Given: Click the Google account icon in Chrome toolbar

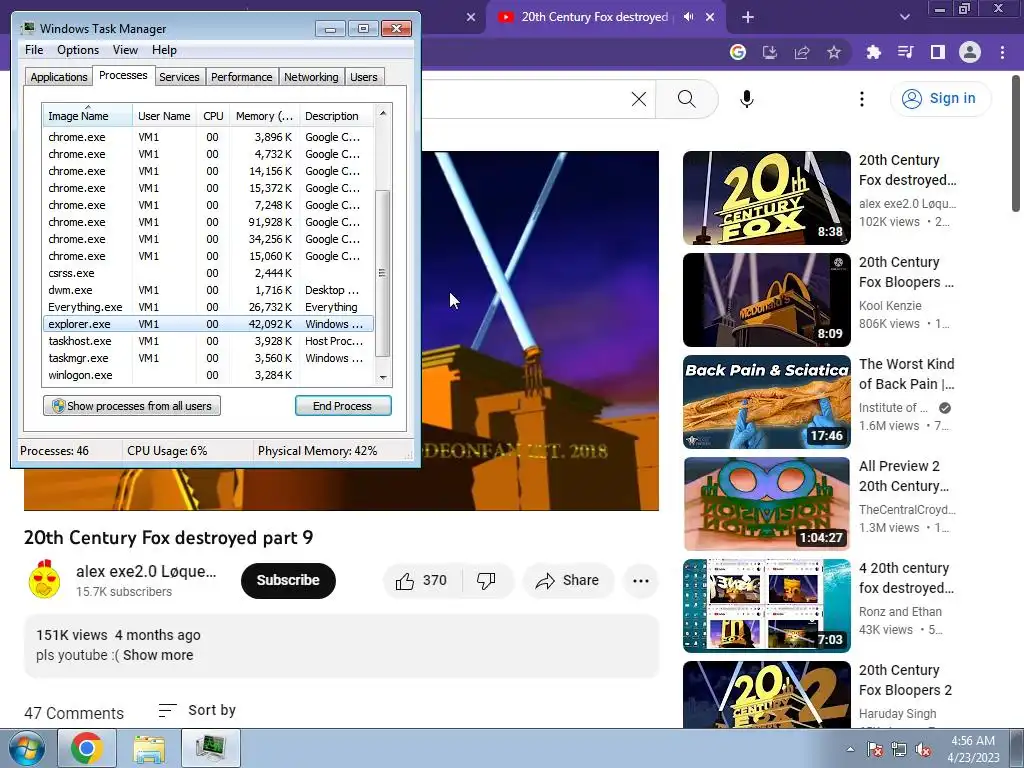Looking at the screenshot, I should (x=738, y=52).
